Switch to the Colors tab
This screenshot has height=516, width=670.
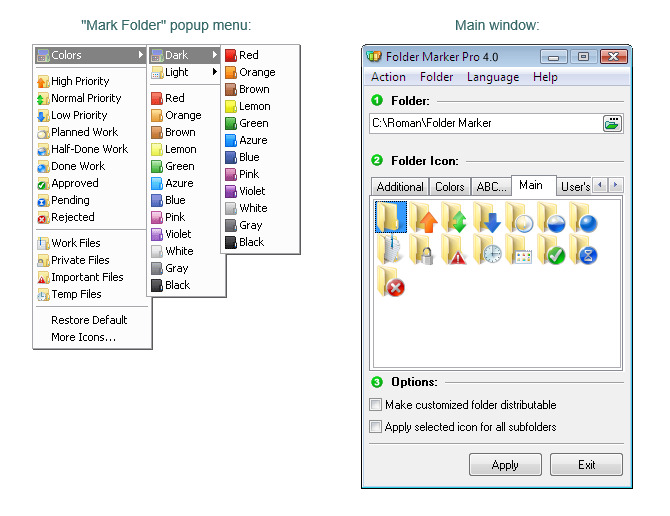[450, 187]
